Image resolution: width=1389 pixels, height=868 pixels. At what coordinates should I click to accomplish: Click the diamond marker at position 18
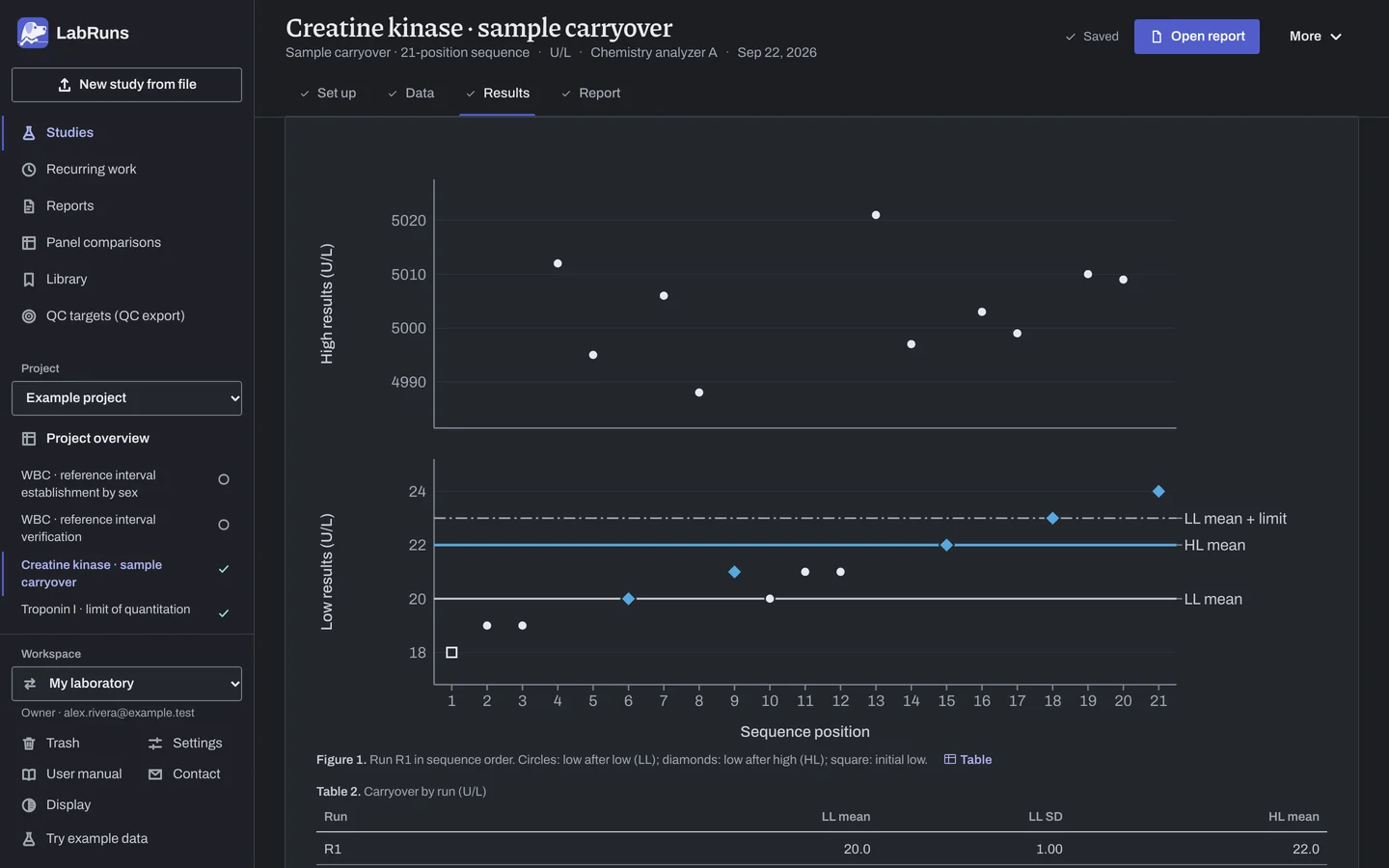click(1052, 519)
